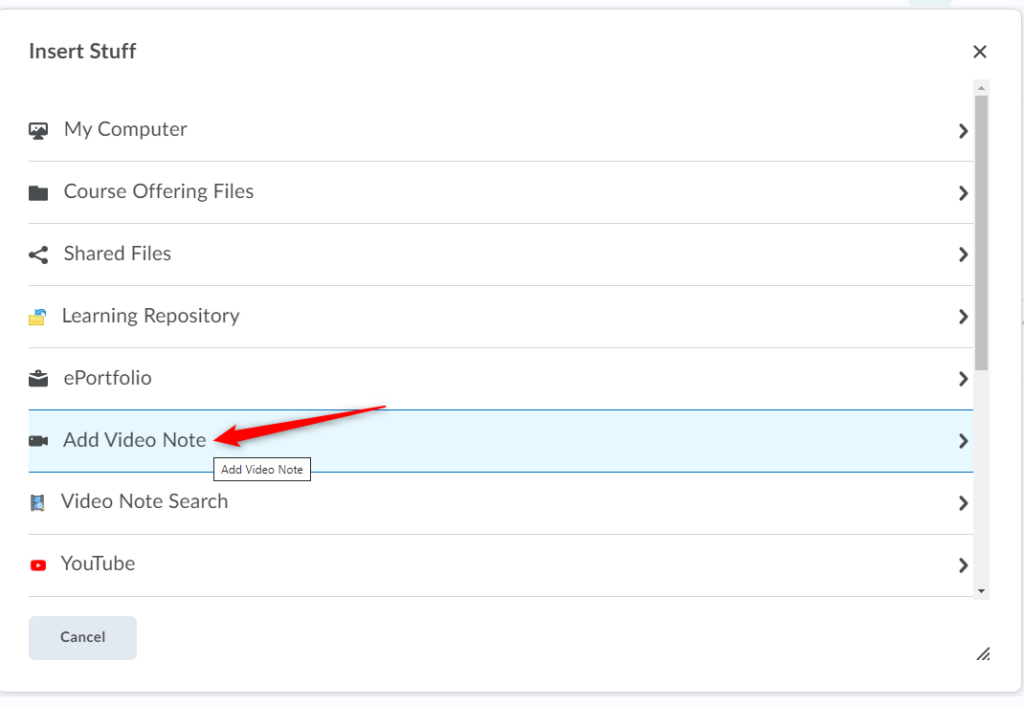This screenshot has width=1024, height=707.
Task: Open the chevron beside Learning Repository
Action: (x=963, y=317)
